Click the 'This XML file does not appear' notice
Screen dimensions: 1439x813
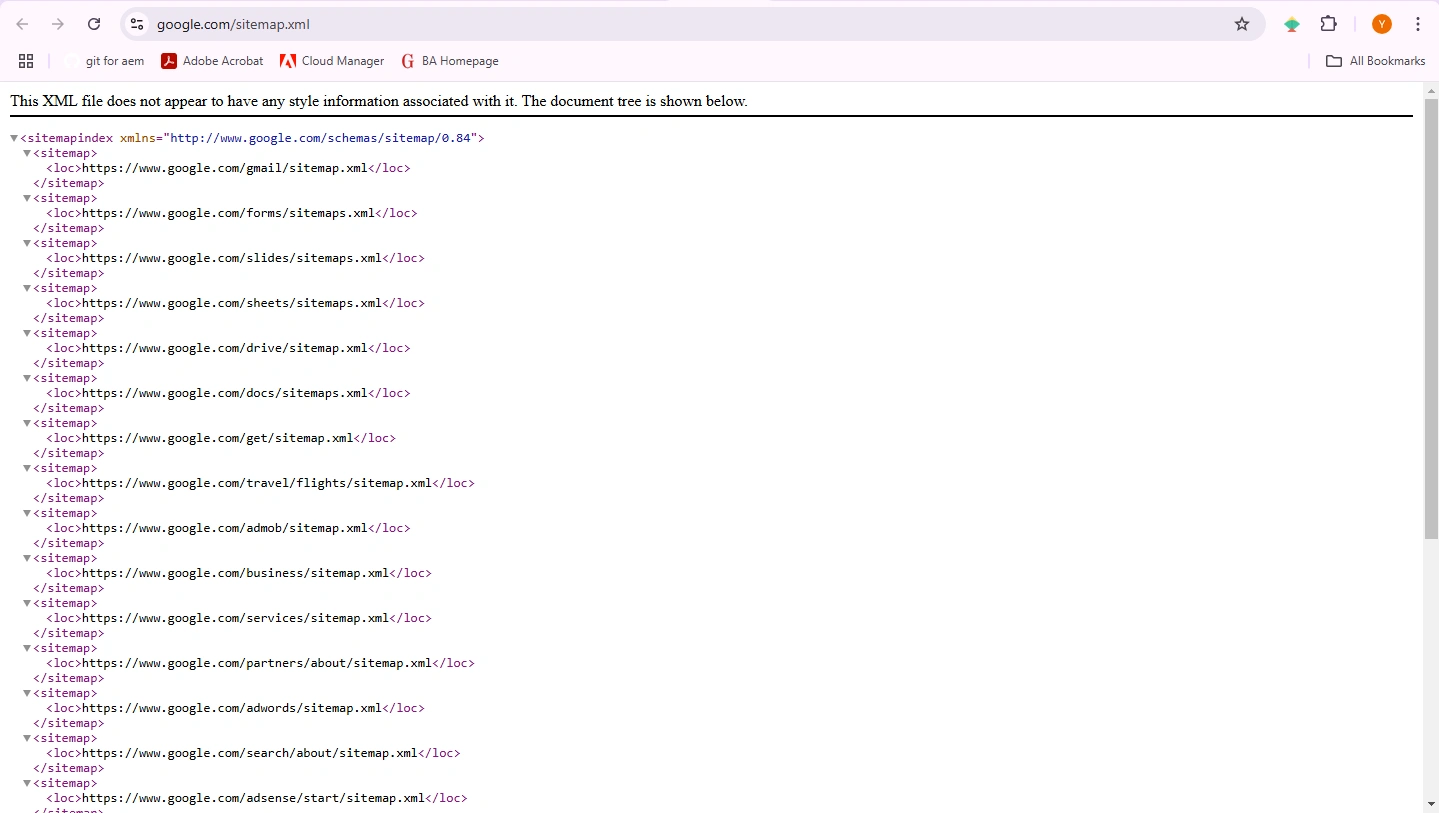(379, 101)
